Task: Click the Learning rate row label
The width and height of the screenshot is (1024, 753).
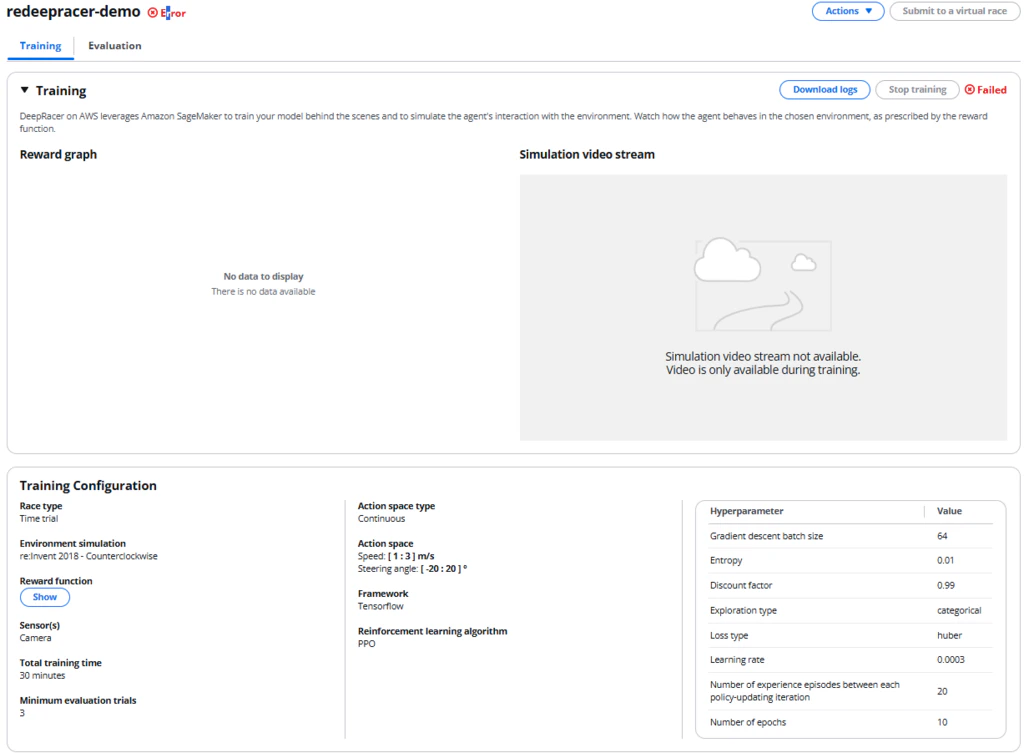Action: [737, 660]
